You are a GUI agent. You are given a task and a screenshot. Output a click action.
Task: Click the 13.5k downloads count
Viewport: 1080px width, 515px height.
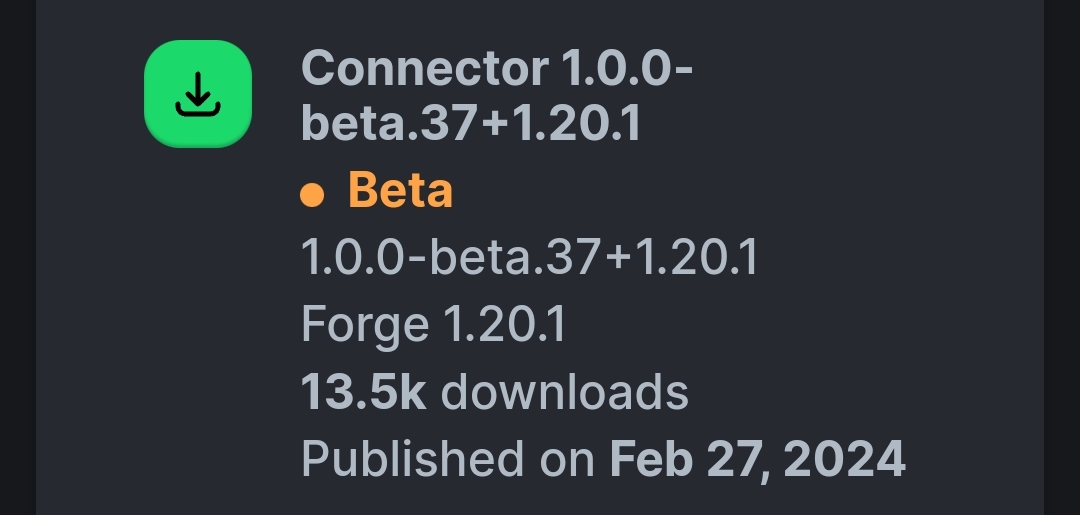[x=495, y=392]
